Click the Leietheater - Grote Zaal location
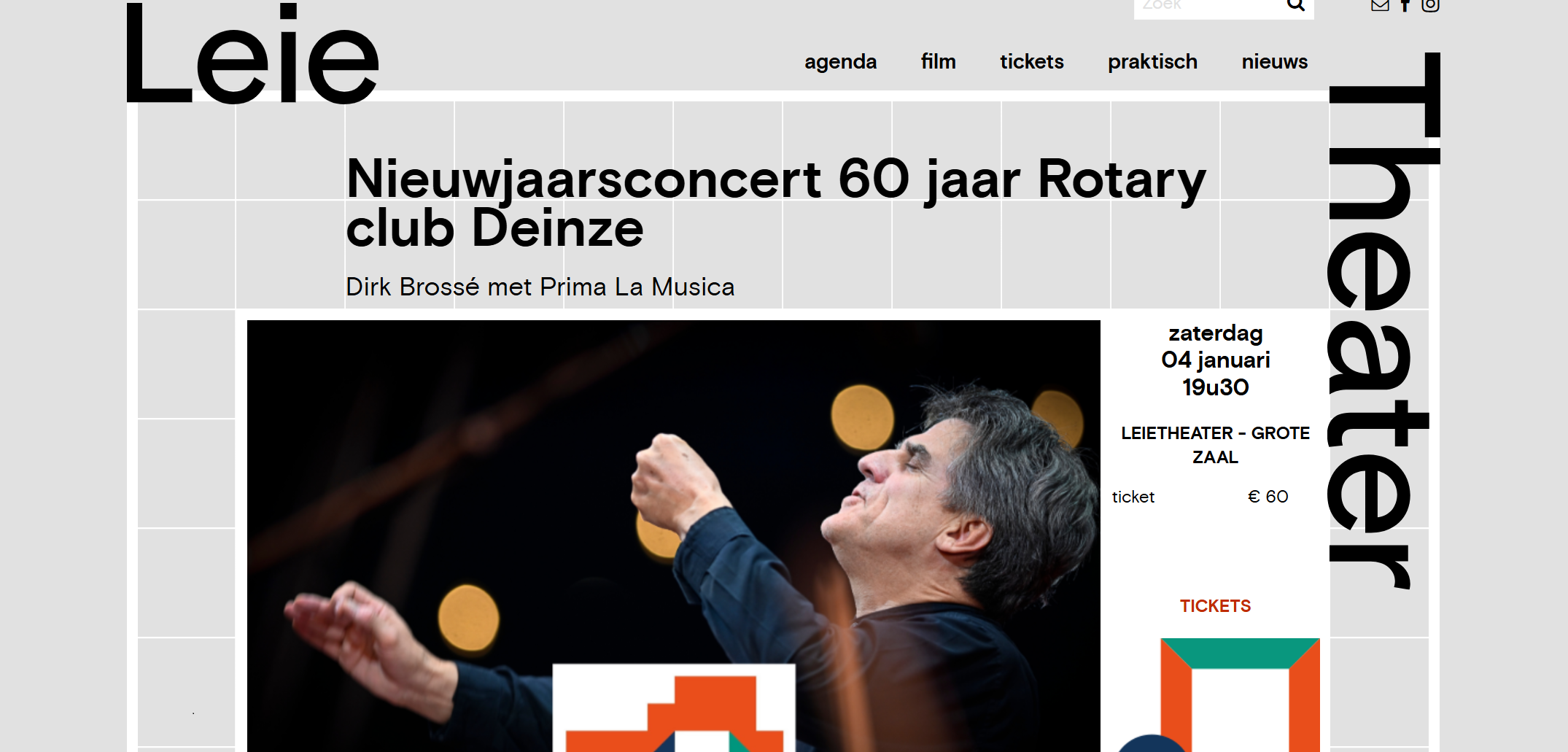This screenshot has height=752, width=1568. (x=1215, y=445)
